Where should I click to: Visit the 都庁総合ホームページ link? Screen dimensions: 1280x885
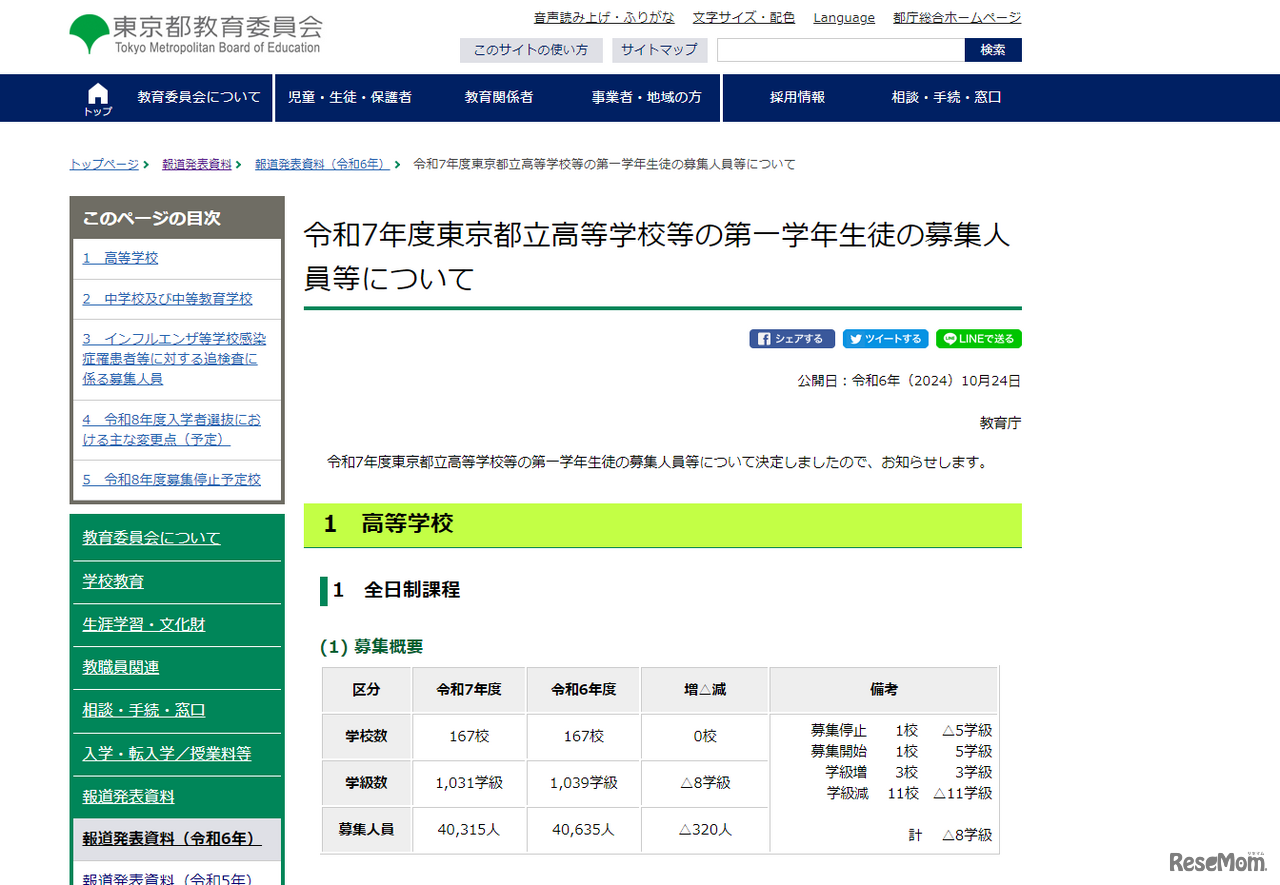pos(956,17)
